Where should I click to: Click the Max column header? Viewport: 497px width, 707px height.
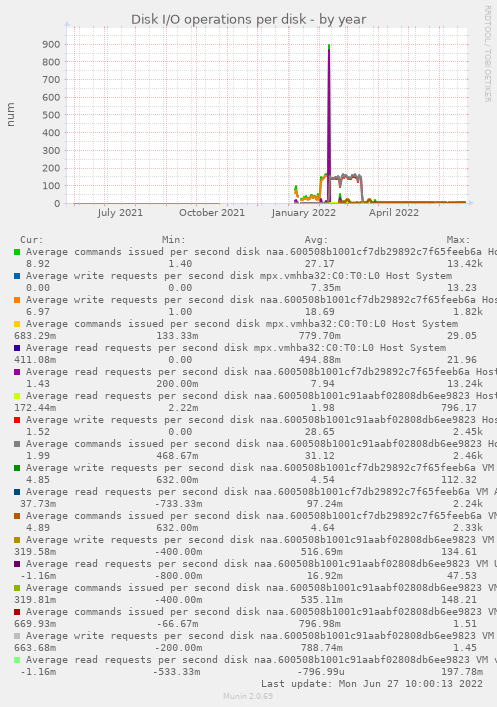pyautogui.click(x=458, y=240)
